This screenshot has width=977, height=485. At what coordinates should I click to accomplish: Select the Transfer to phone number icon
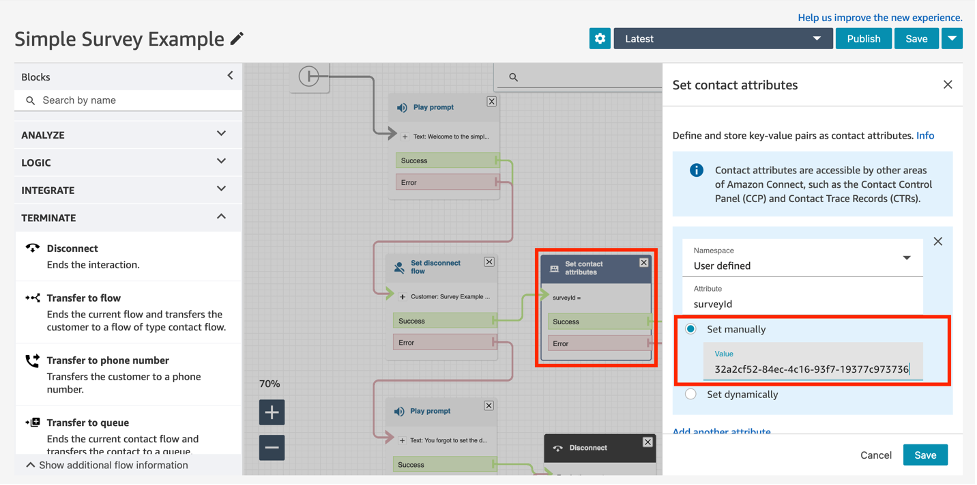(x=32, y=360)
